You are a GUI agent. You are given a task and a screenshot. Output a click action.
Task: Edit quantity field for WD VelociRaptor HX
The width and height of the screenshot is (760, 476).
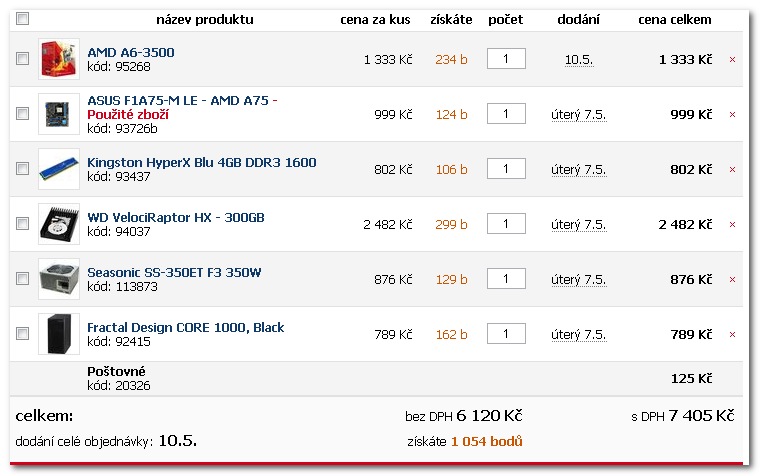coord(506,223)
